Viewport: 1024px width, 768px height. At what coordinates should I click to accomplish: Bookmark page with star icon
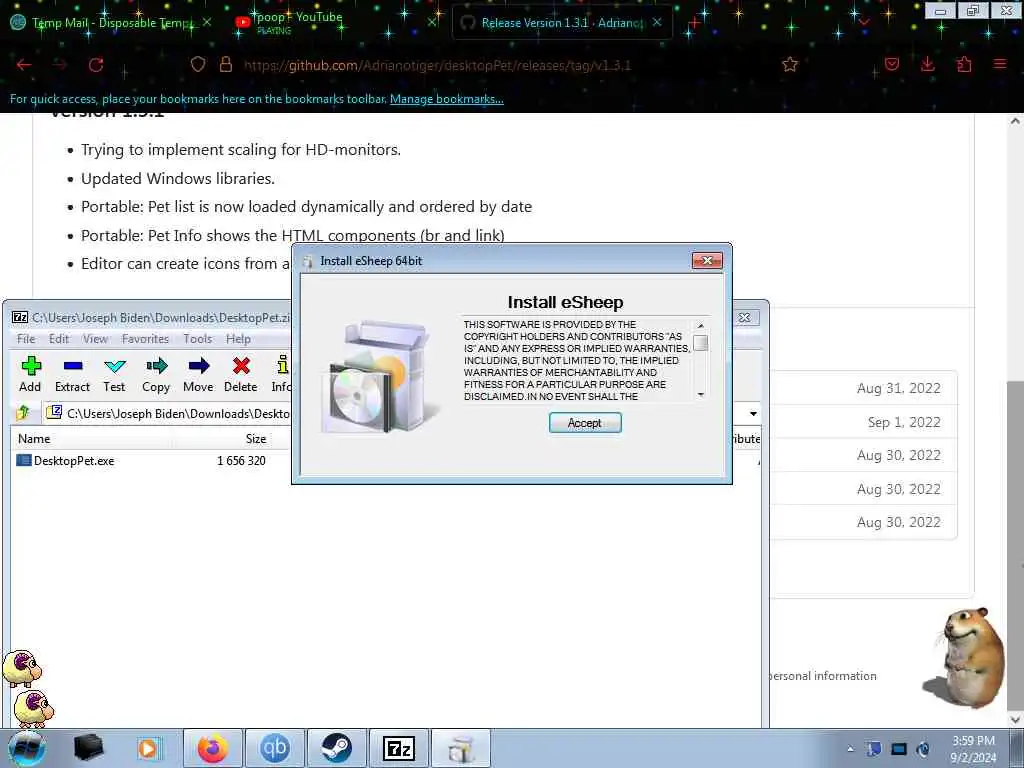(790, 64)
